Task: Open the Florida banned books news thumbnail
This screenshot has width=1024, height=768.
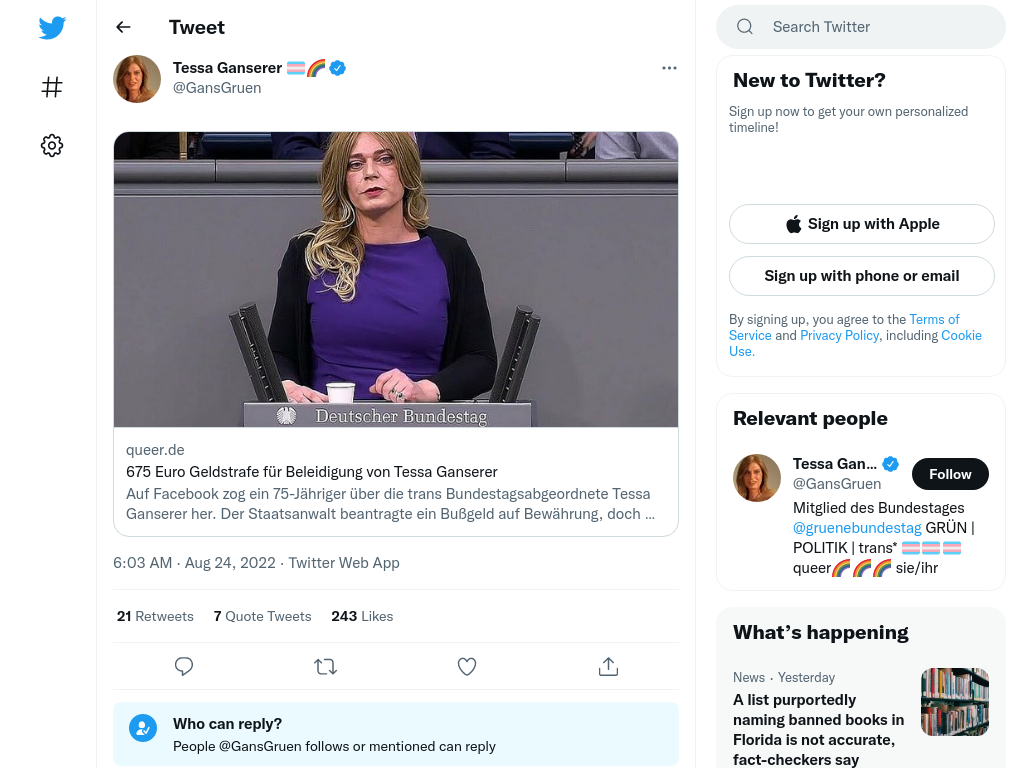Action: tap(955, 702)
